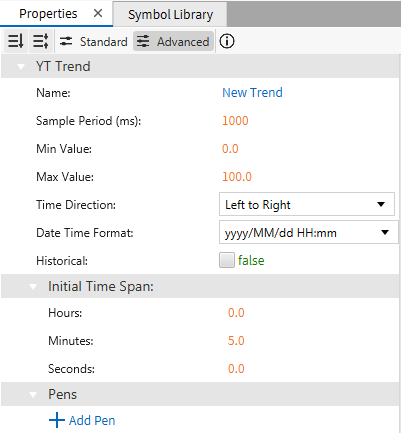Open the Date Time Format dropdown
401x433 pixels.
[x=309, y=232]
